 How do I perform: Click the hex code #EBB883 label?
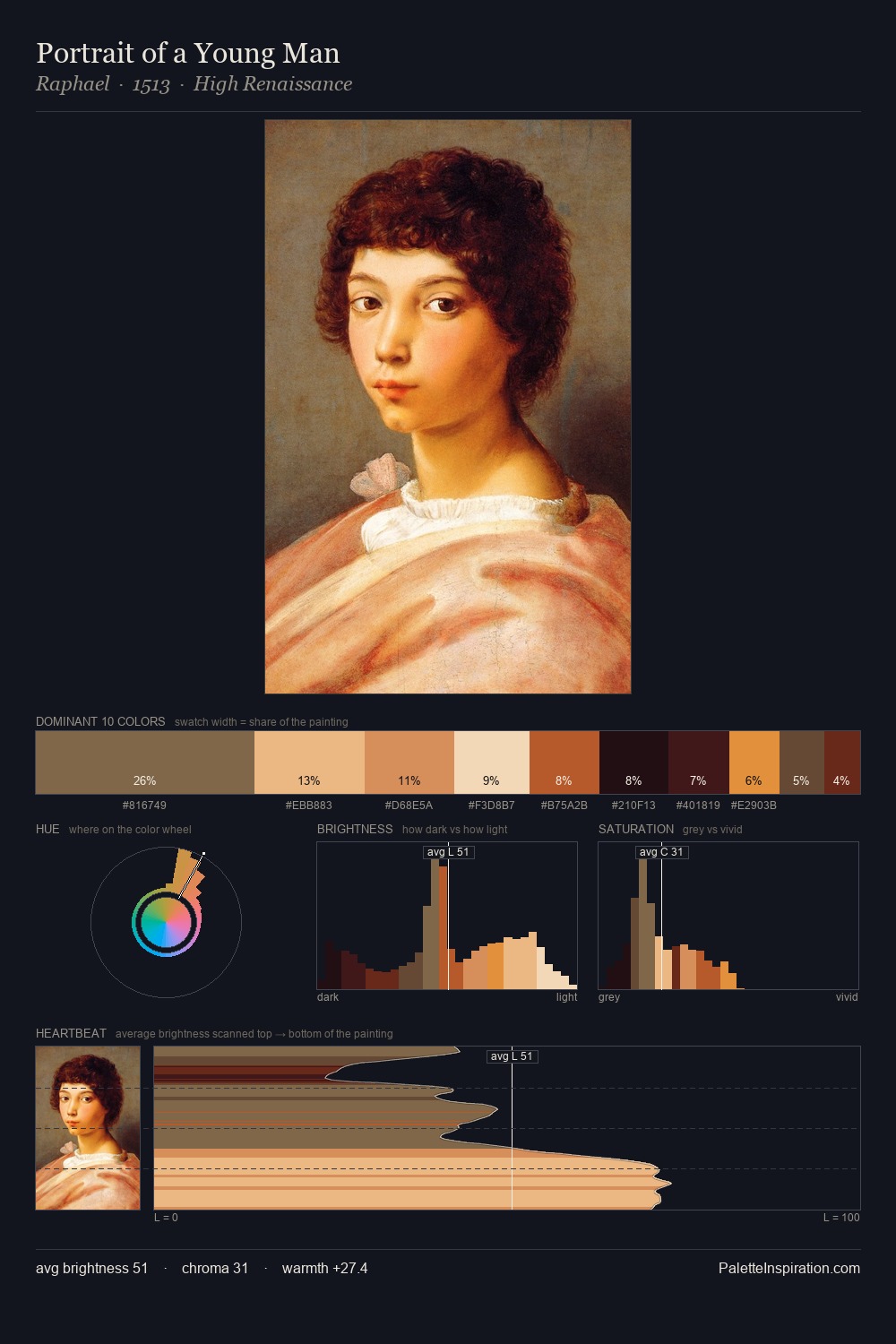[309, 806]
